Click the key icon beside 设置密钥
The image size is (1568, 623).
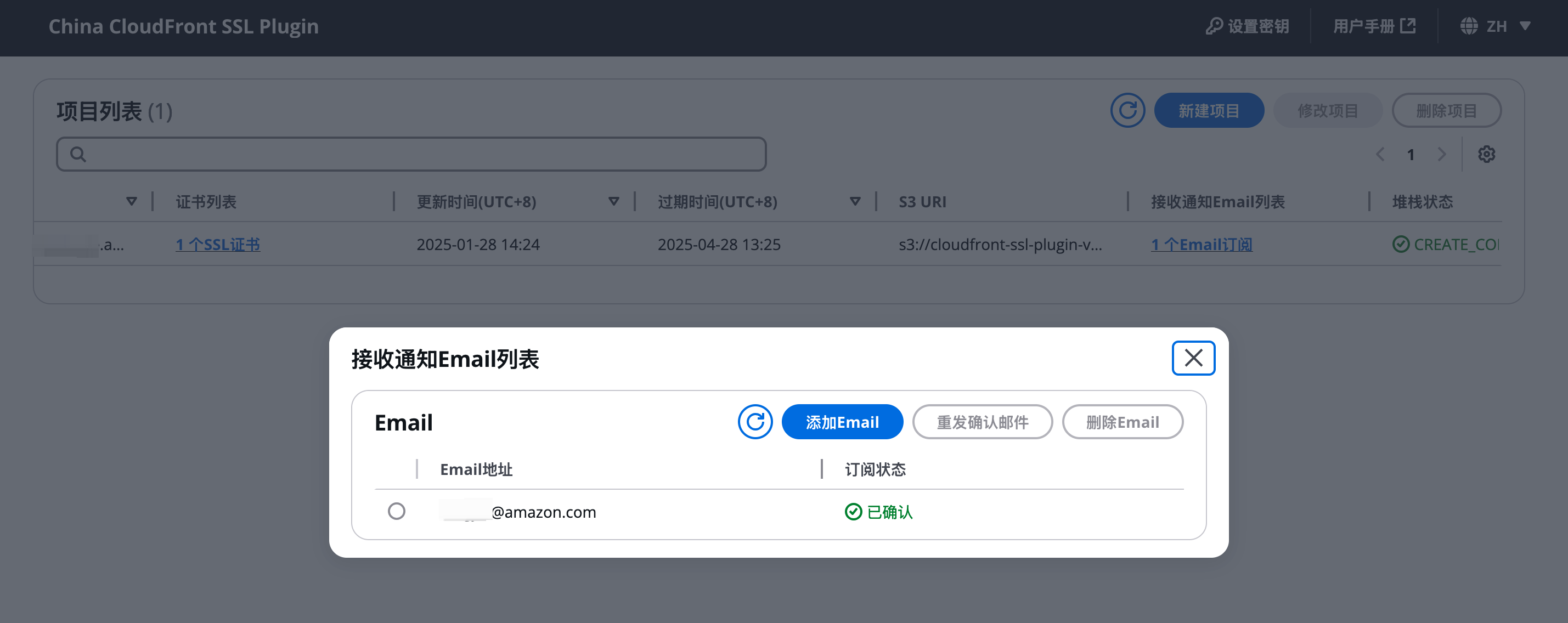coord(1214,26)
